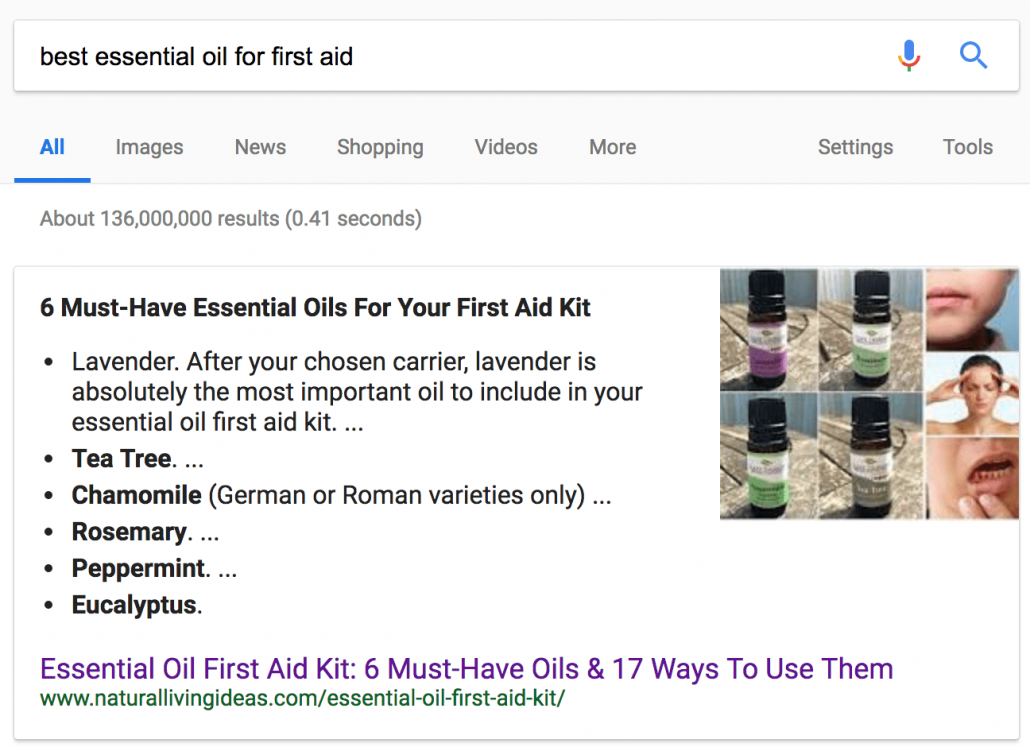Image resolution: width=1030 pixels, height=747 pixels.
Task: Open the News tab
Action: [x=260, y=147]
